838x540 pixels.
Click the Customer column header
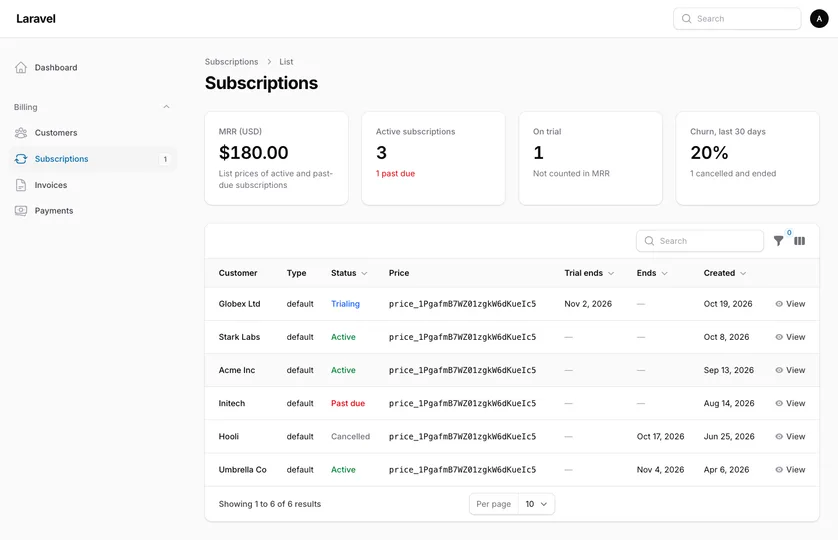pyautogui.click(x=238, y=273)
